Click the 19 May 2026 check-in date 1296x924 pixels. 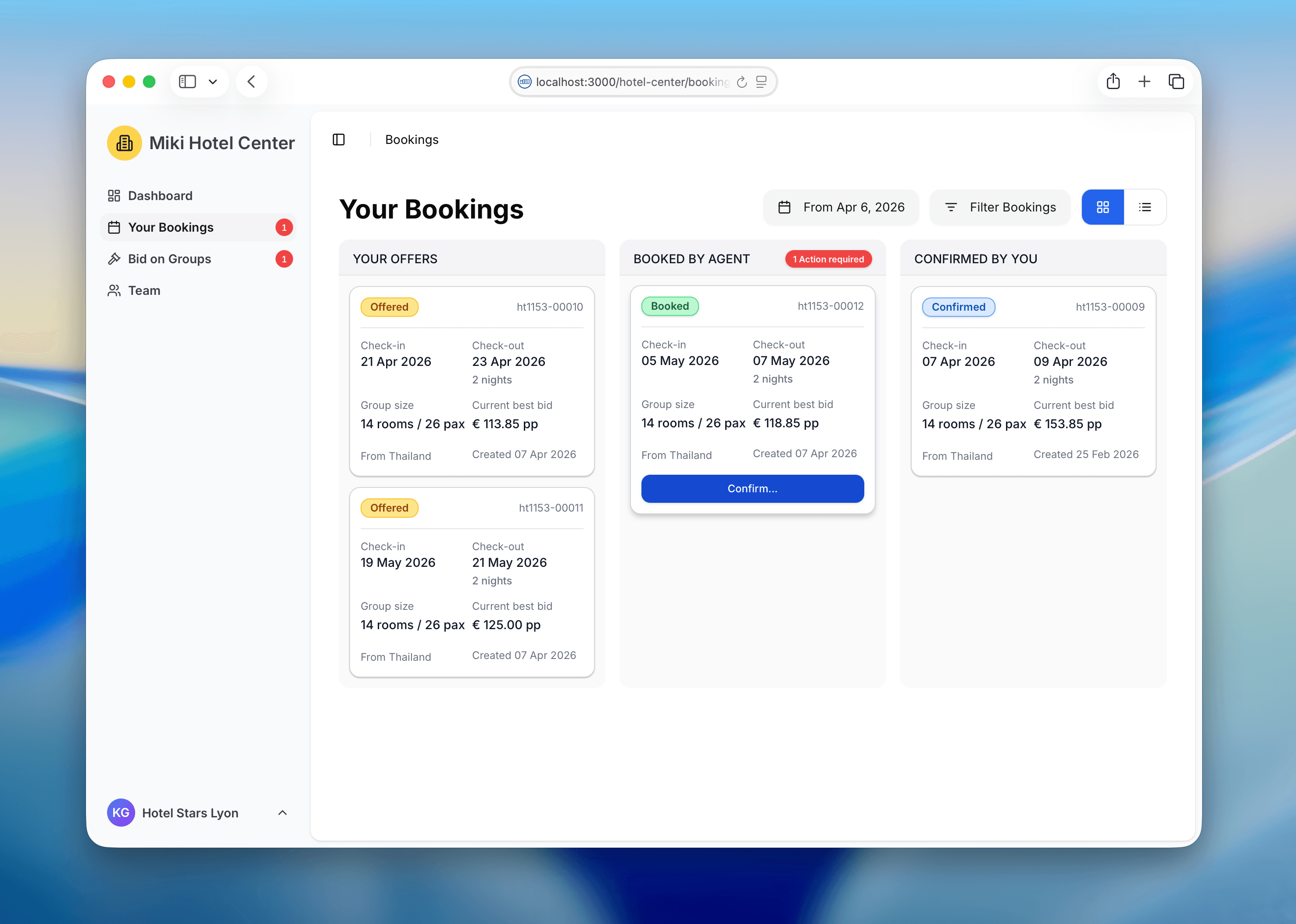[397, 563]
